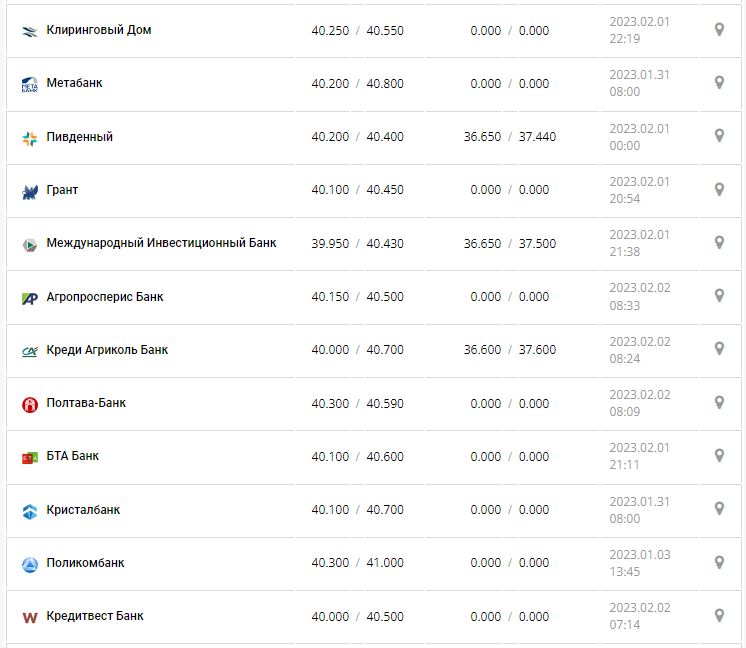Click the Кристалбанк logo icon
The image size is (746, 648).
tap(29, 511)
